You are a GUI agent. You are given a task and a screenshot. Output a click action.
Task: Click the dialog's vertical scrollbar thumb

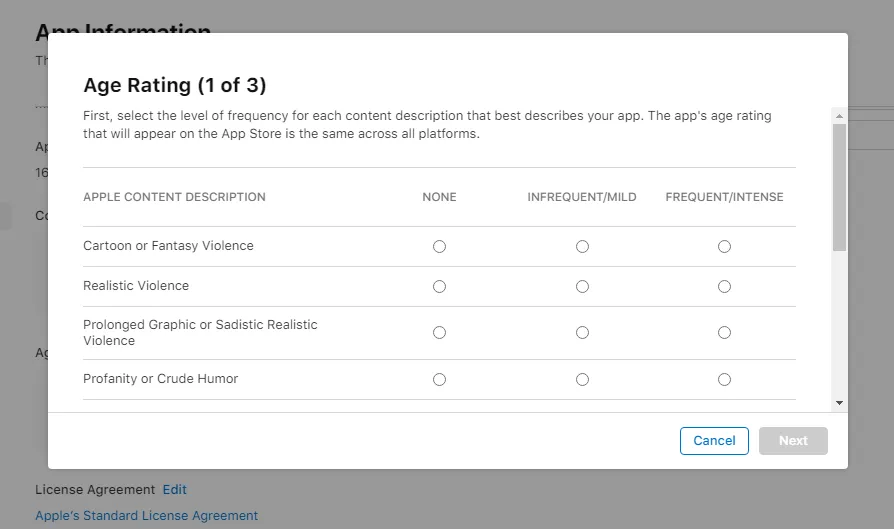point(839,185)
